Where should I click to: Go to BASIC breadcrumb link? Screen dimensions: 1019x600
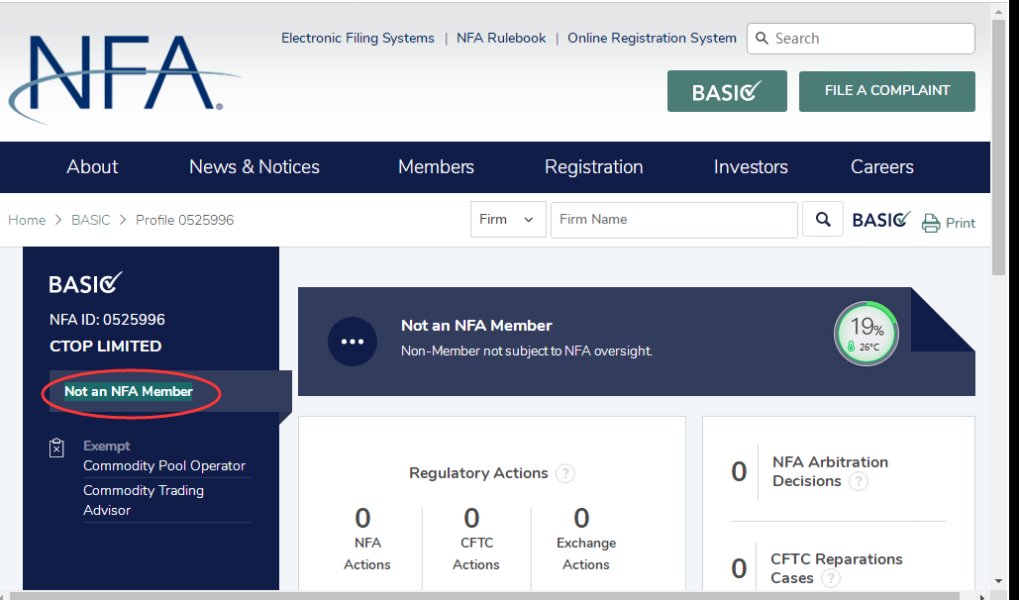[x=91, y=220]
